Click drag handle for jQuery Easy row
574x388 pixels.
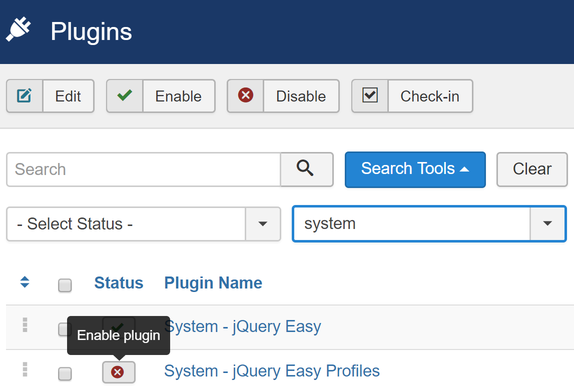click(25, 325)
